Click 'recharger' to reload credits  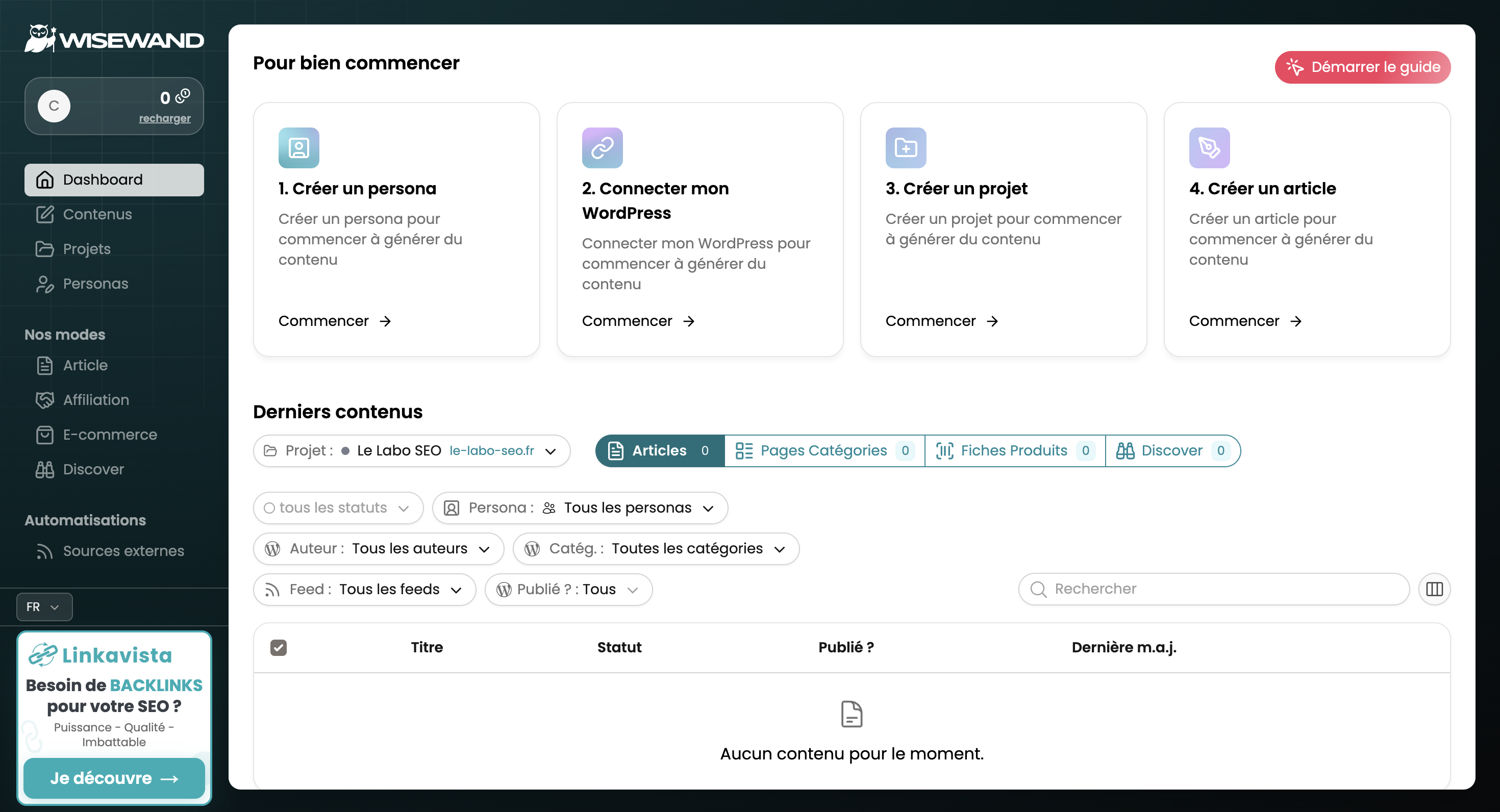(x=165, y=118)
